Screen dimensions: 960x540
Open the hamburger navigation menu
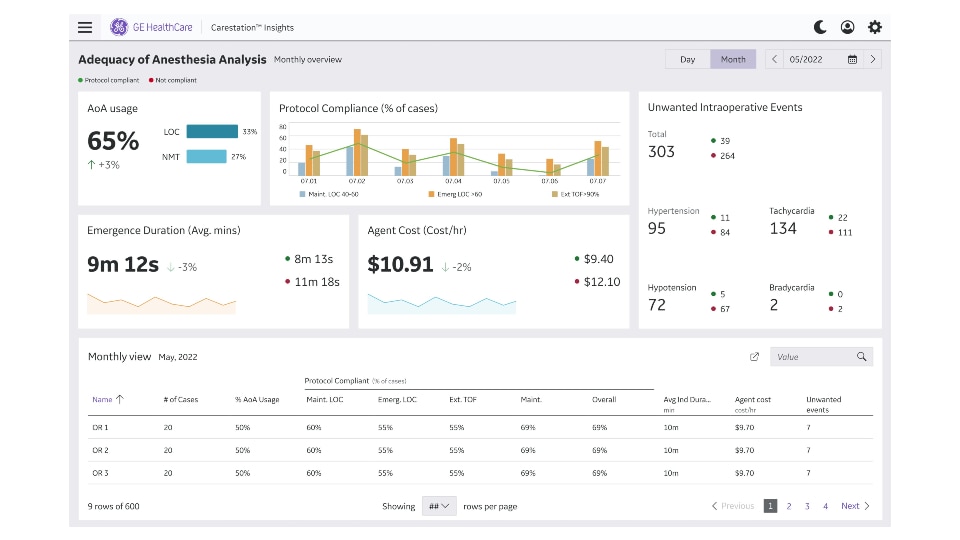(x=85, y=27)
